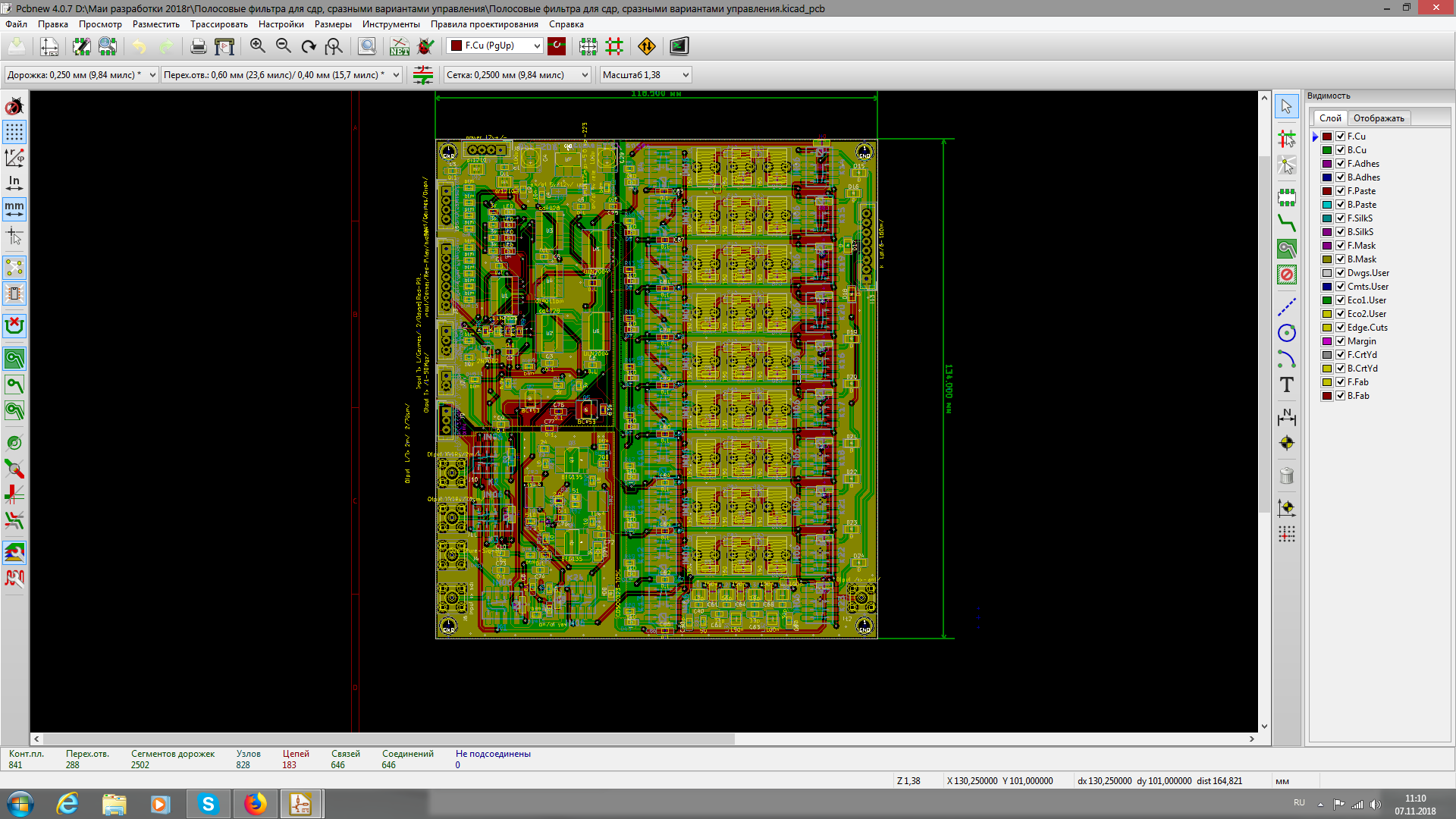This screenshot has height=819, width=1456.
Task: Open the Трассировать menu
Action: coord(218,24)
